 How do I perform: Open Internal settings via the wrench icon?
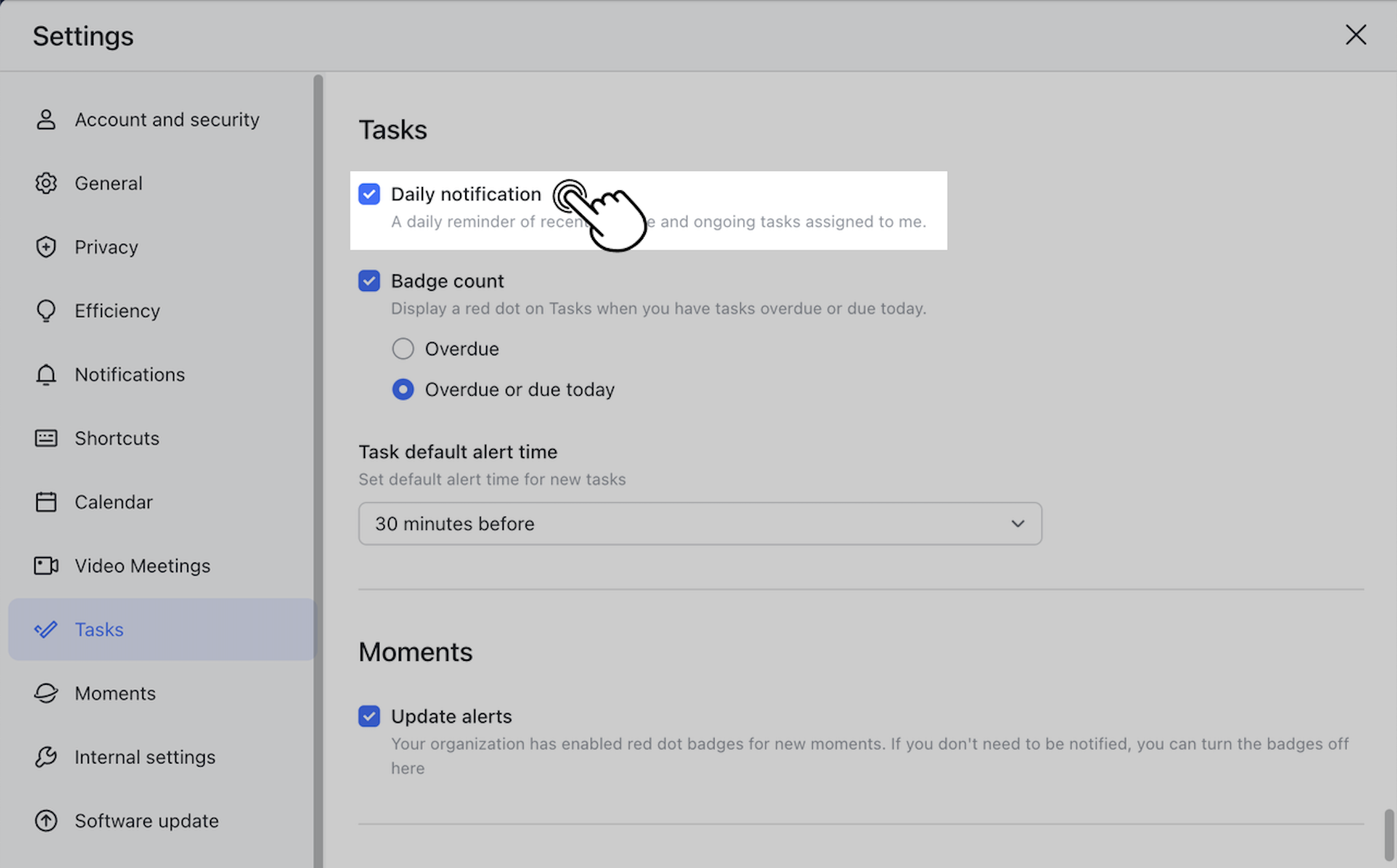point(45,756)
